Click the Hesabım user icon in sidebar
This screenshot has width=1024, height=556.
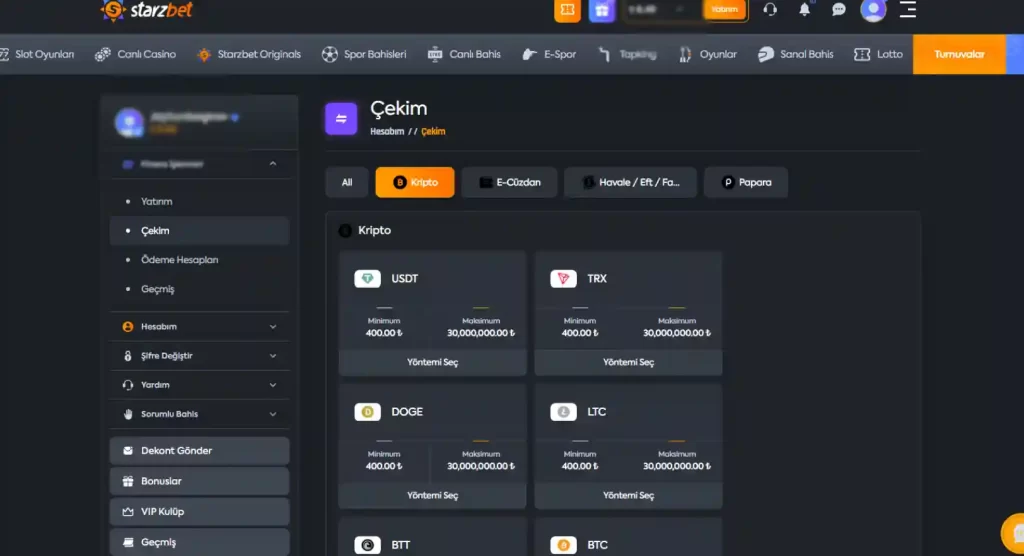[x=128, y=327]
